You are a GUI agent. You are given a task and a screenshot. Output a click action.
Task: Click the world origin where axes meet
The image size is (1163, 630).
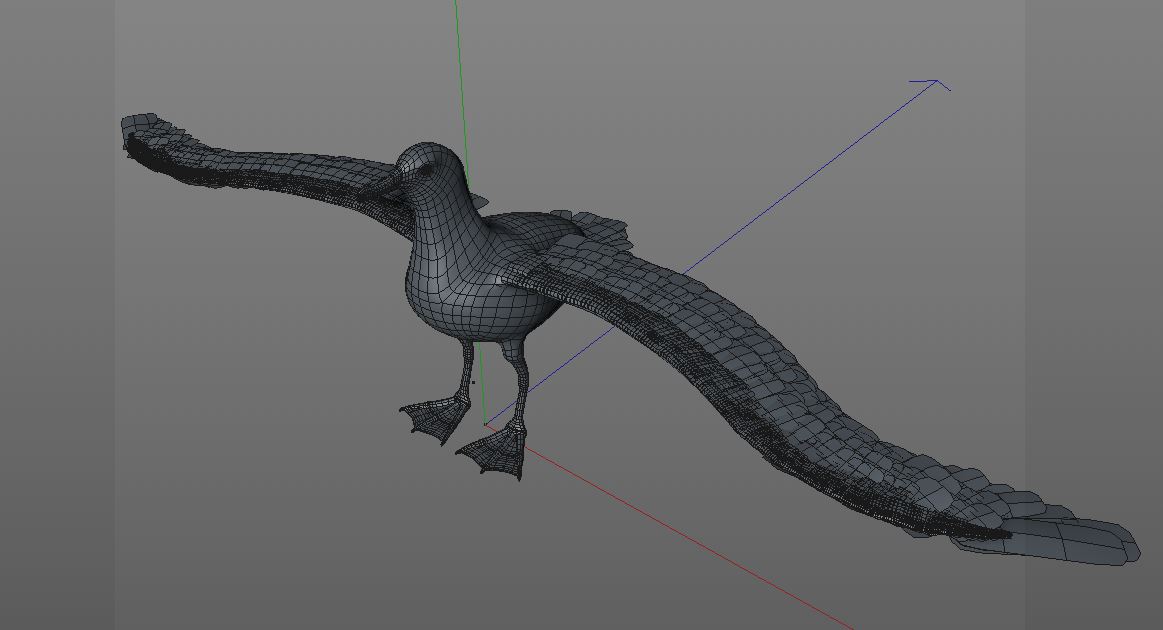click(486, 424)
